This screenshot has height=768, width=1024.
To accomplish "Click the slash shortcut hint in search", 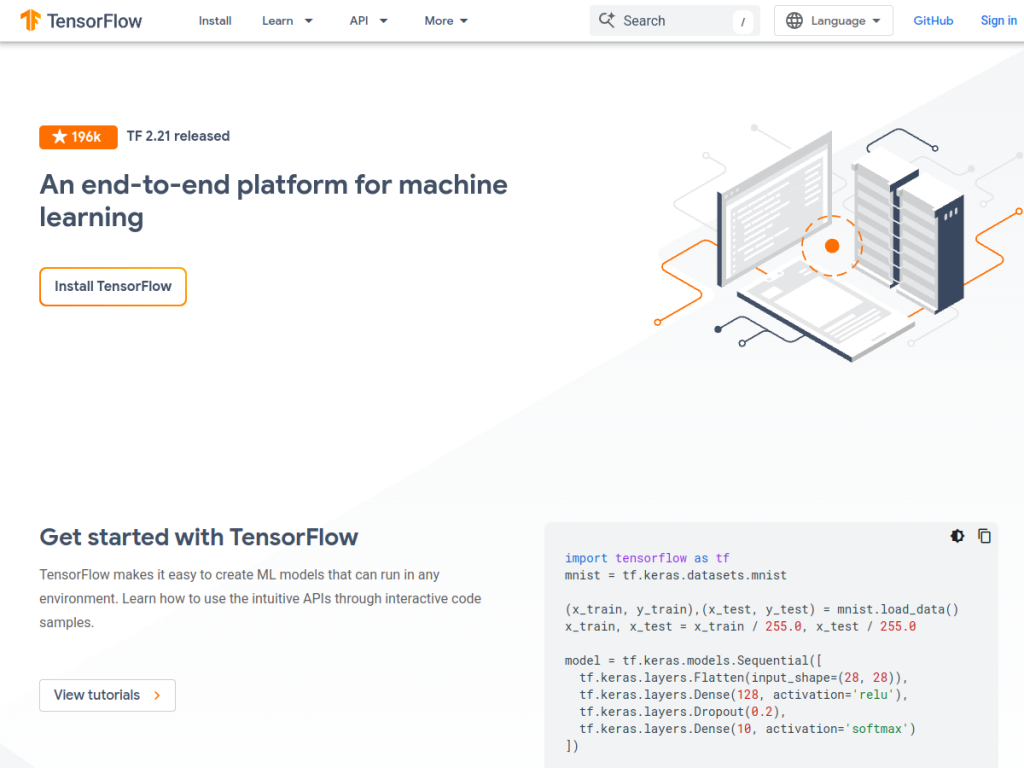I will point(743,22).
